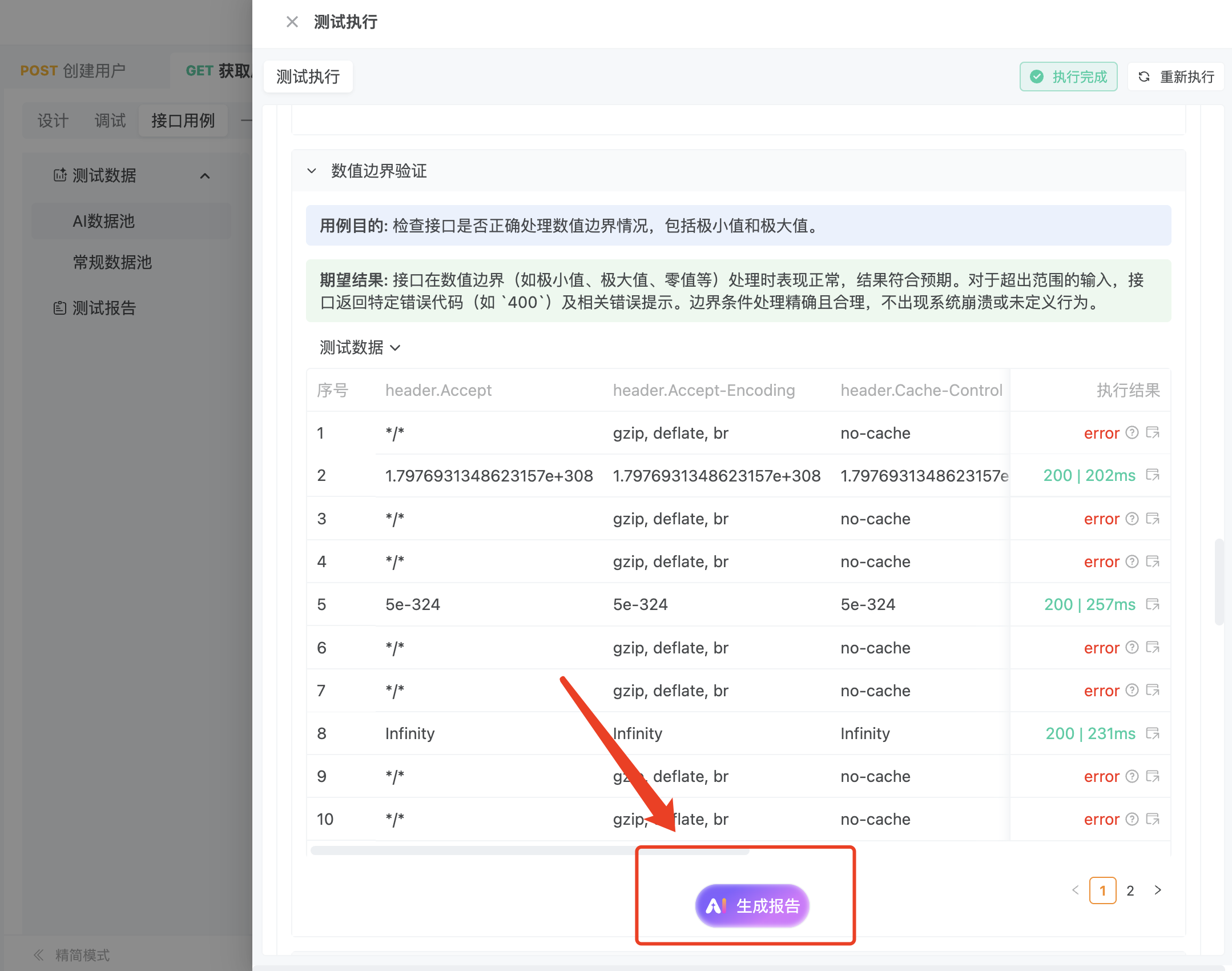This screenshot has width=1232, height=971.
Task: Open error help icon in row 4
Action: [1132, 561]
